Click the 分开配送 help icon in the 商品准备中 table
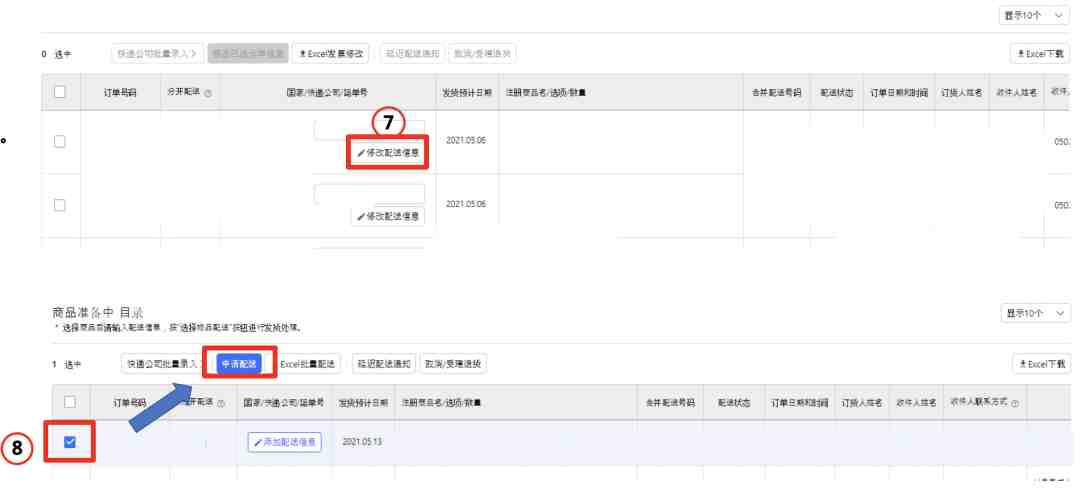The width and height of the screenshot is (1080, 492). (221, 404)
